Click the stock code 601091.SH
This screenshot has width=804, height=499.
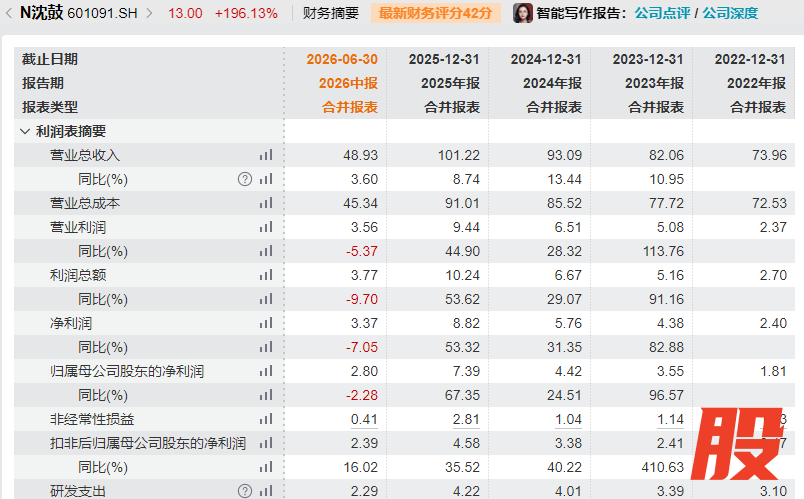pyautogui.click(x=103, y=13)
